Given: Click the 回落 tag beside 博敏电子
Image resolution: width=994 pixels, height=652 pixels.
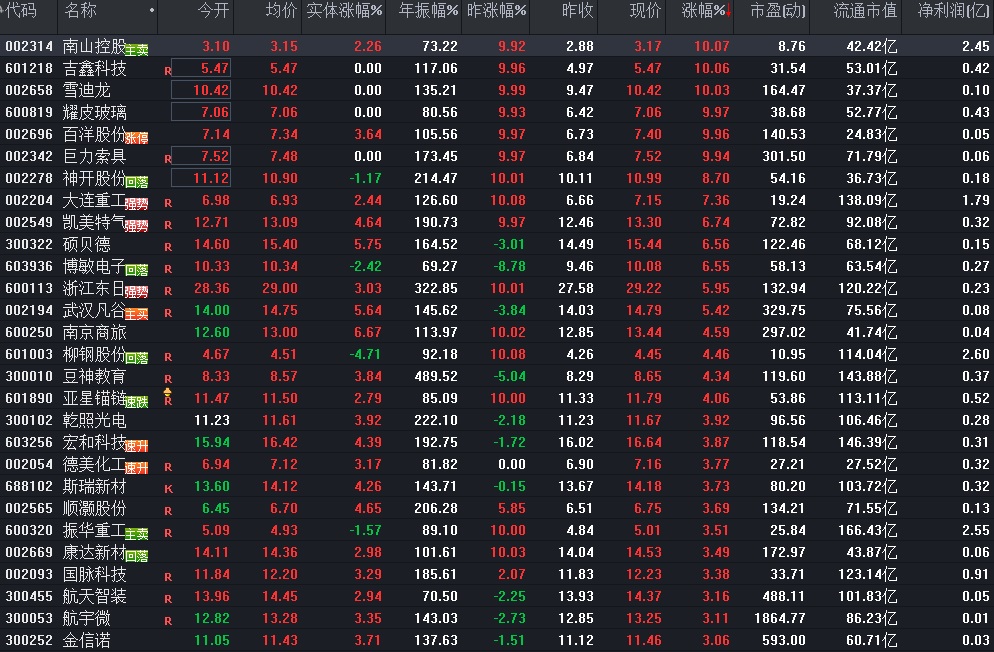Looking at the screenshot, I should tap(136, 271).
